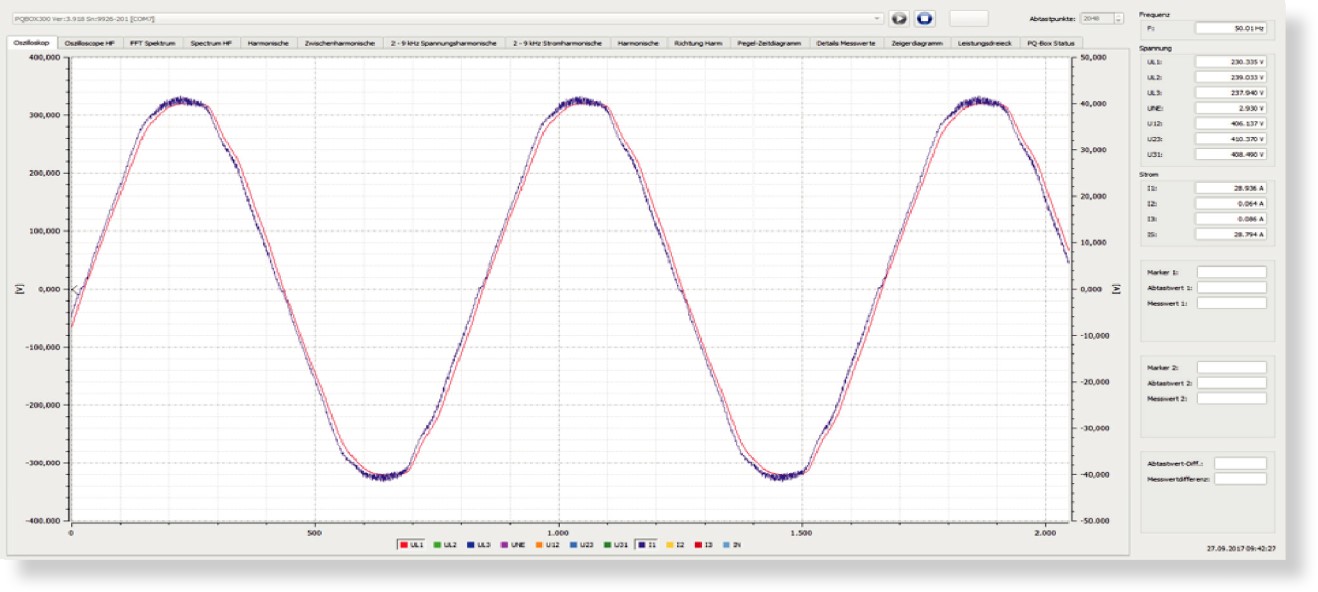Click the timestamp 27.09.2017 09:42:27

point(1242,549)
